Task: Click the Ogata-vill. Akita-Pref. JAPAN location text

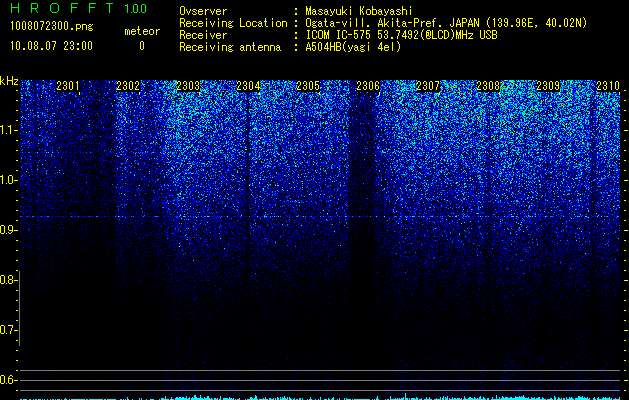Action: 446,24
